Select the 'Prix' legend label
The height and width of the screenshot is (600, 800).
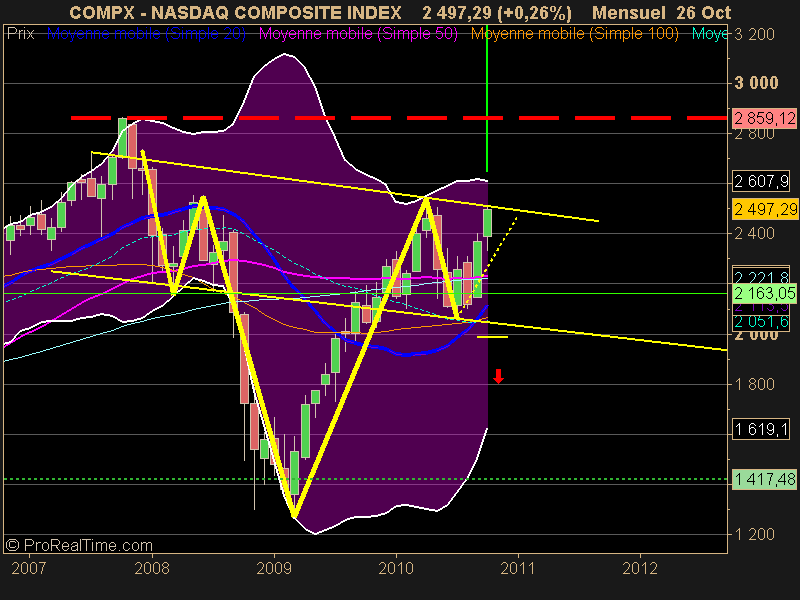click(x=20, y=34)
